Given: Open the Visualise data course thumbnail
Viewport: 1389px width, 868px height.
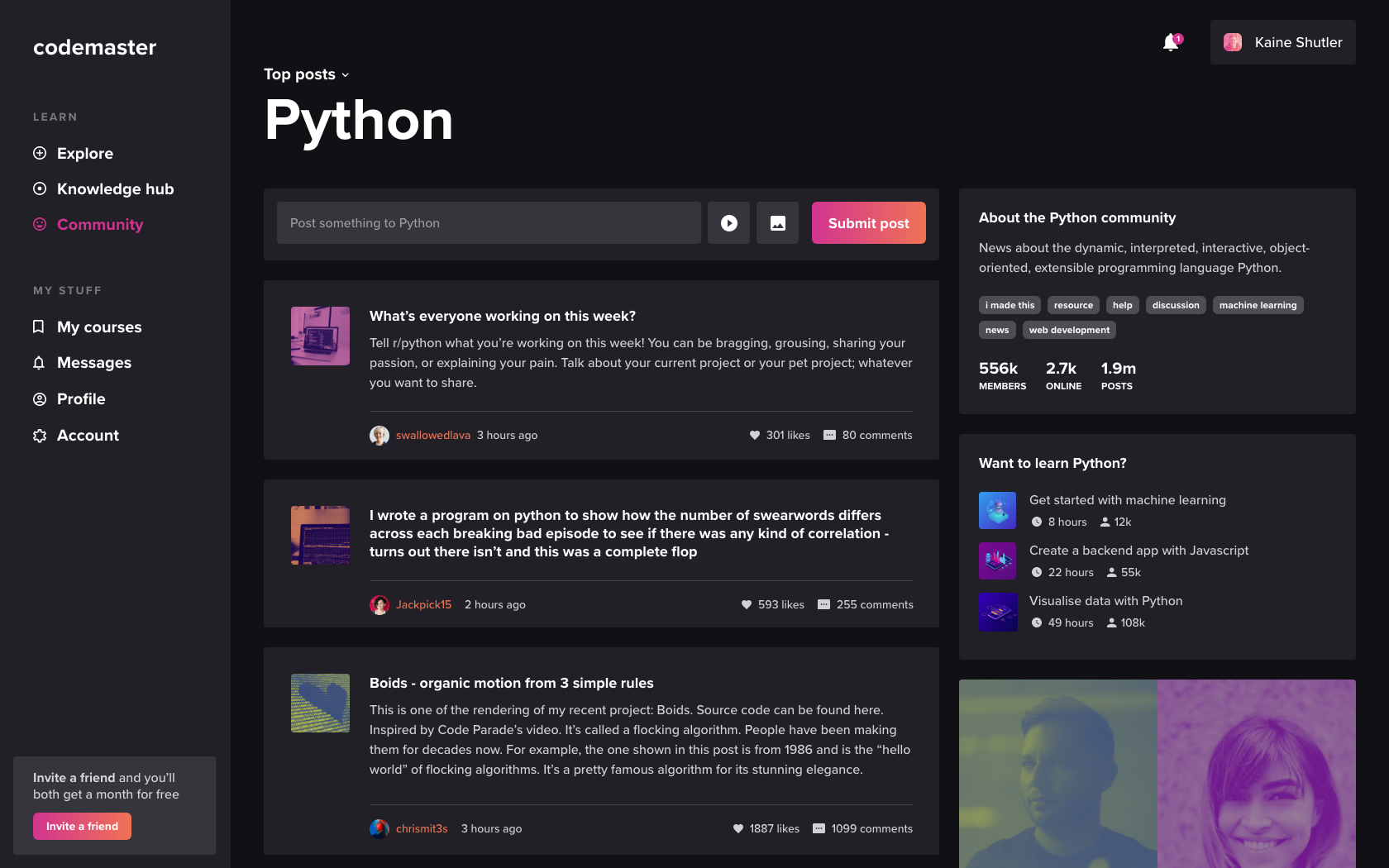Looking at the screenshot, I should point(998,612).
